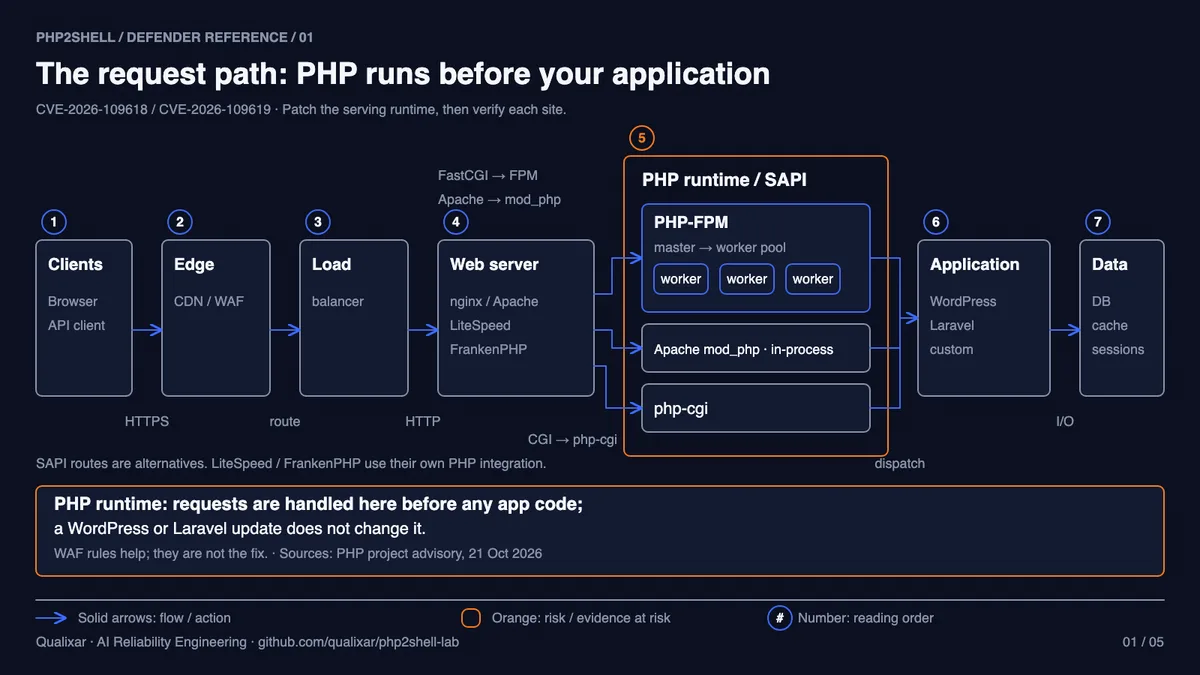Click the CVE-2026-109618 subtitle line
This screenshot has height=675, width=1200.
(301, 109)
